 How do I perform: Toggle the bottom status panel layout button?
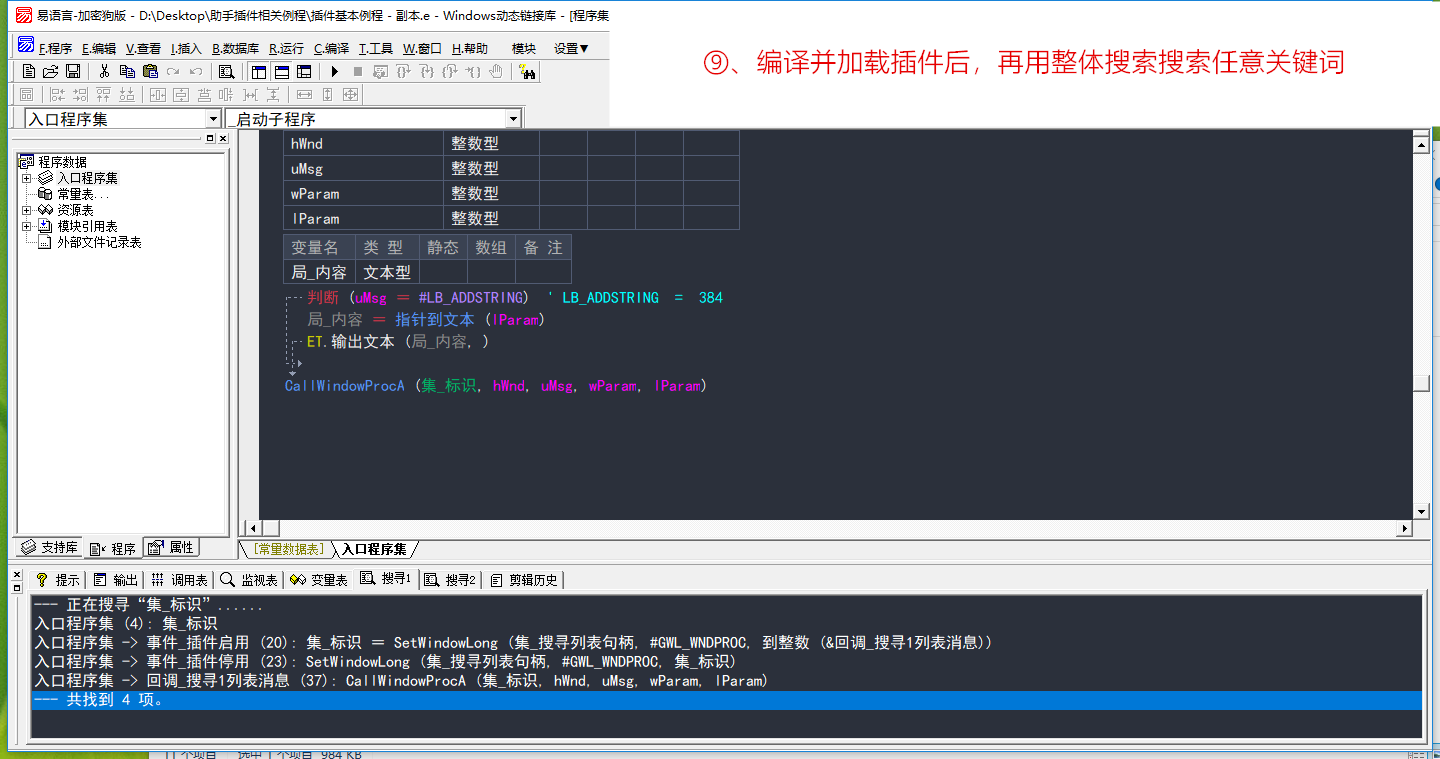tap(281, 72)
